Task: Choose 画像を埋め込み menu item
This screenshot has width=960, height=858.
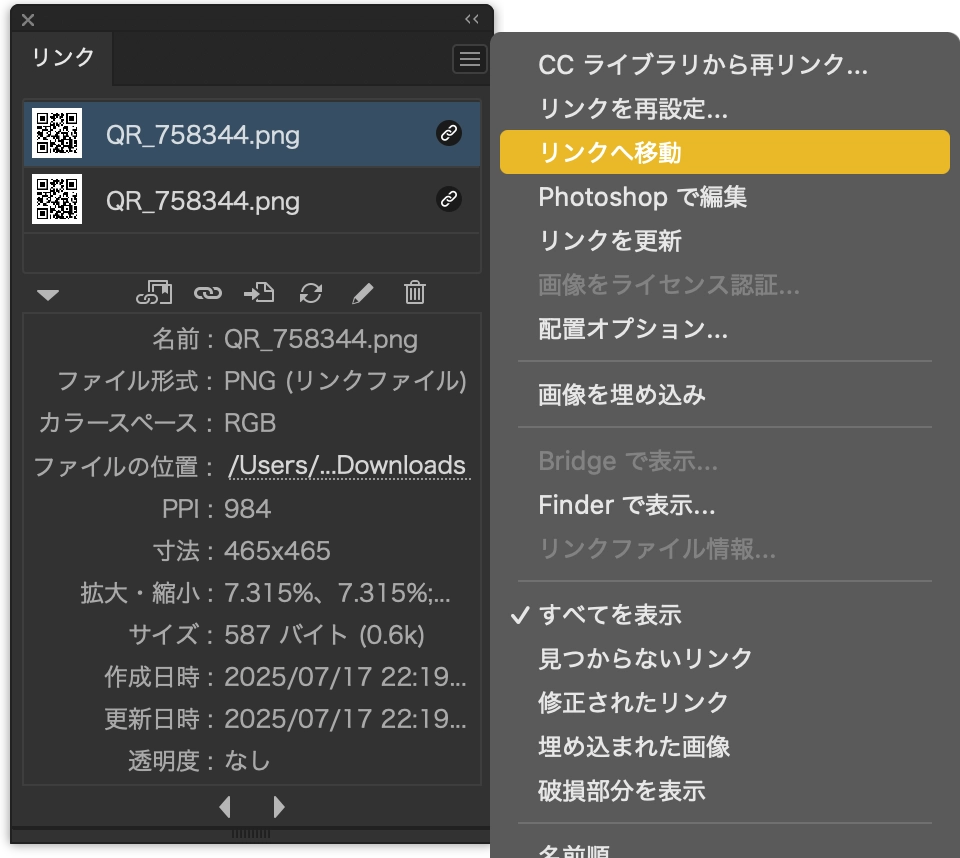Action: 725,395
